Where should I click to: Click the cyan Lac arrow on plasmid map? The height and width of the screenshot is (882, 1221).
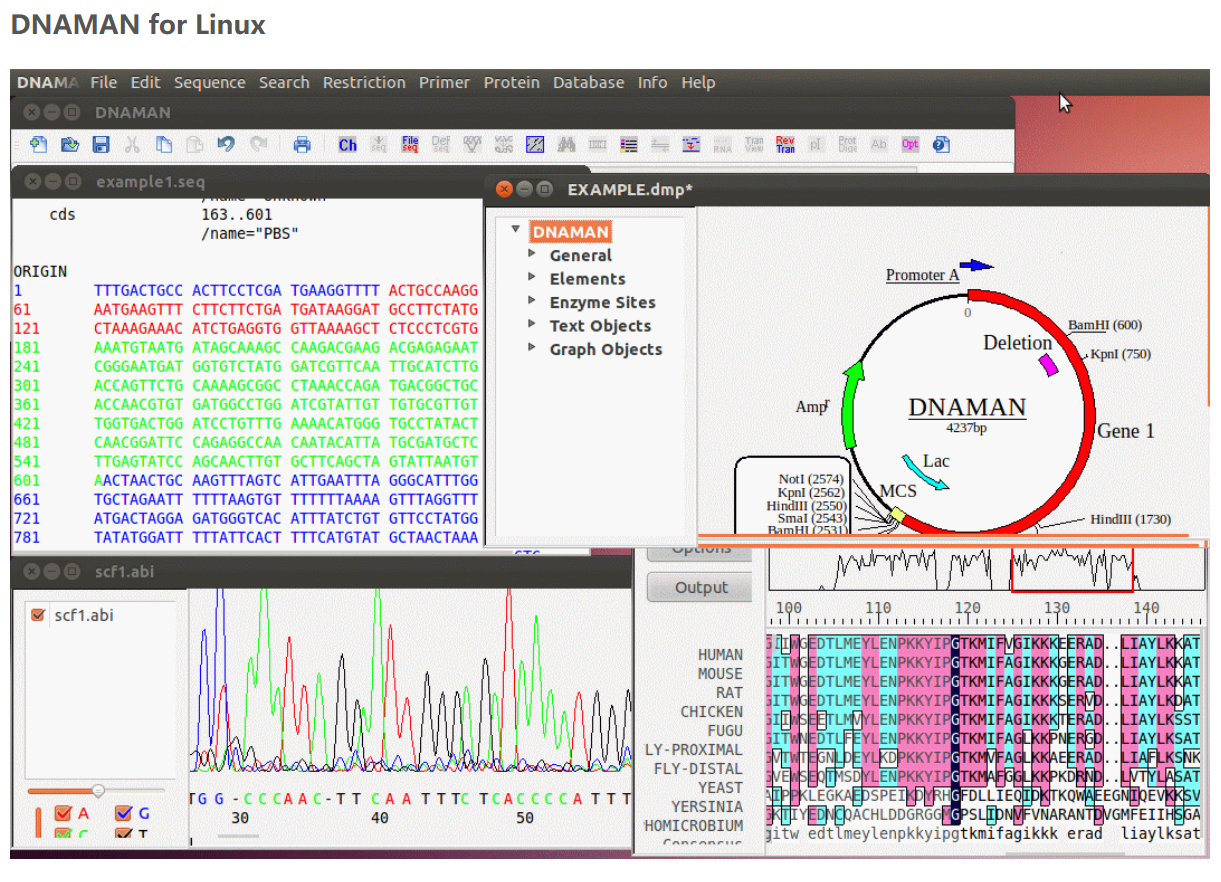tap(924, 472)
